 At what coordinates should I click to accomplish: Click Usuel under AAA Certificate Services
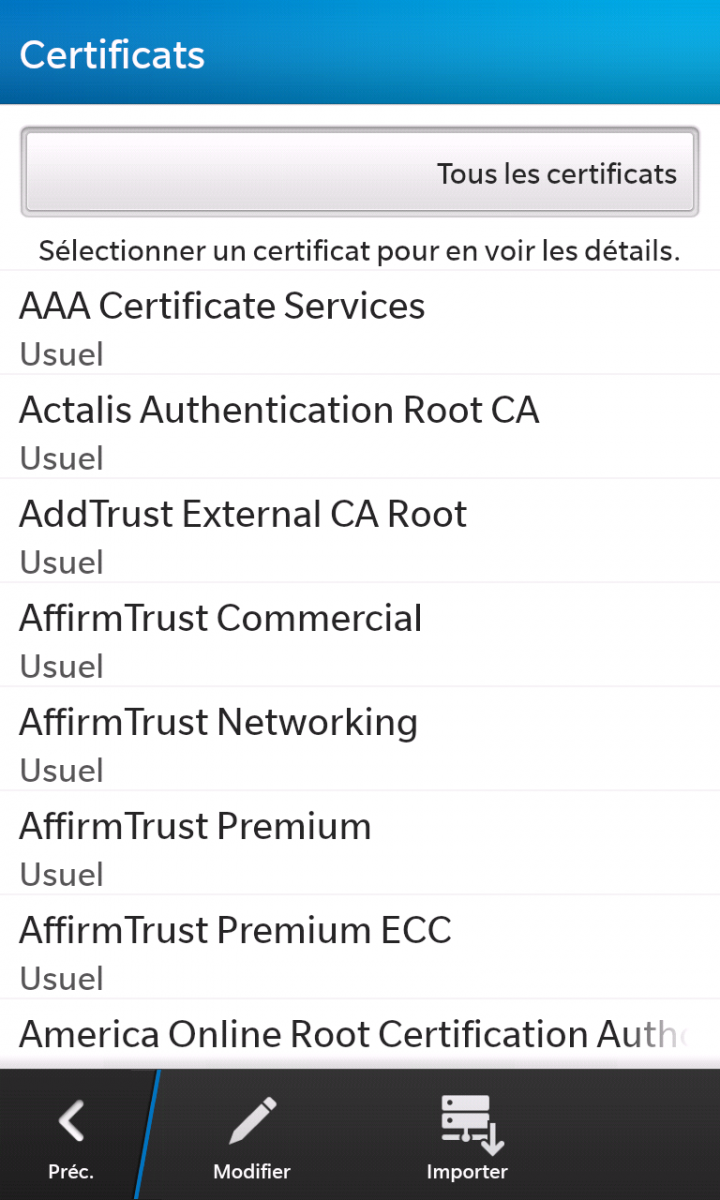pyautogui.click(x=62, y=354)
